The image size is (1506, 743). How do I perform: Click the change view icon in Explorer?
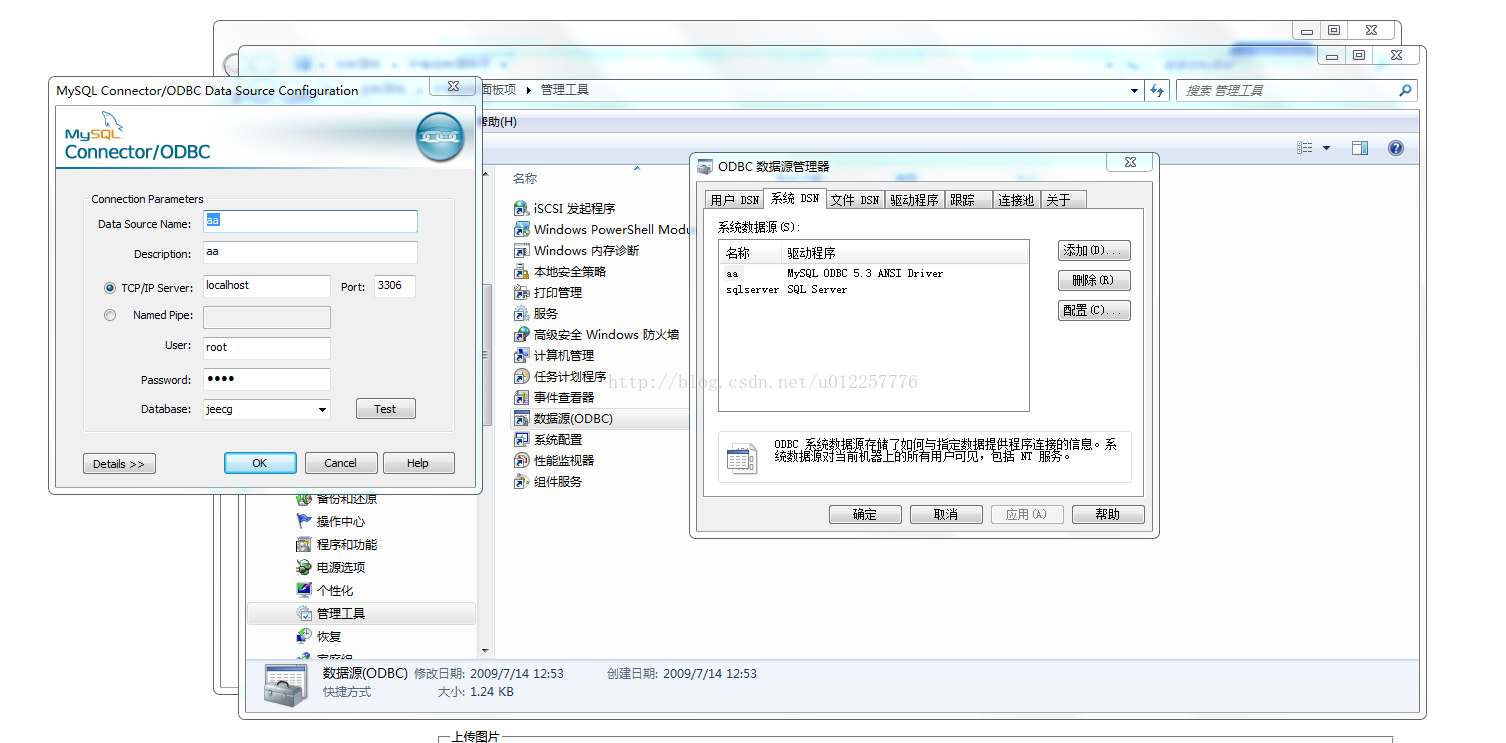coord(1305,148)
